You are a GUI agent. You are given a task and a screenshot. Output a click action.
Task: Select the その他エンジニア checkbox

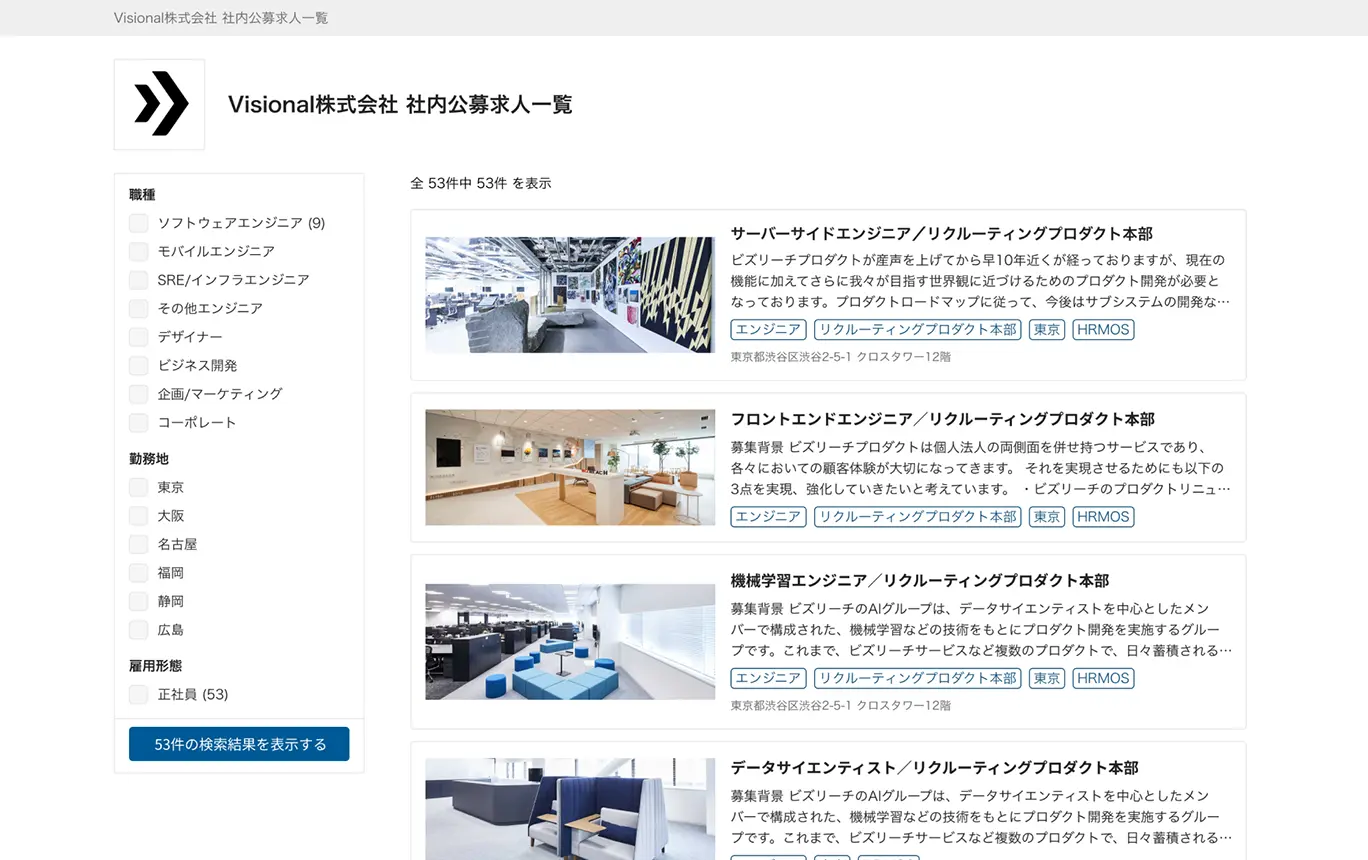tap(138, 308)
